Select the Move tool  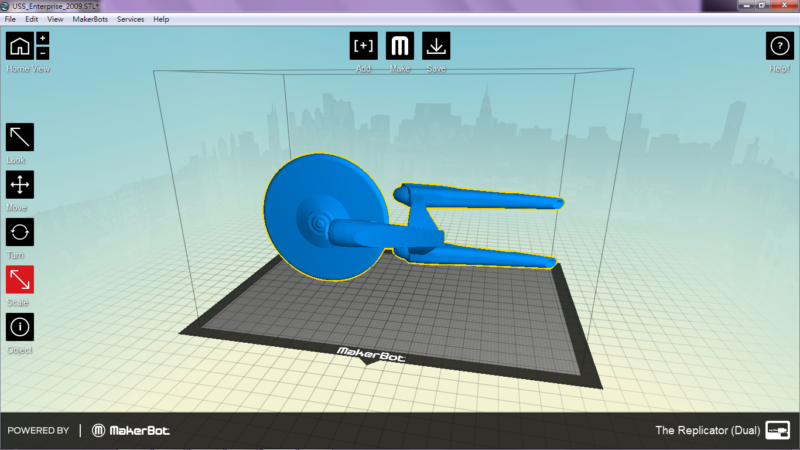point(20,185)
